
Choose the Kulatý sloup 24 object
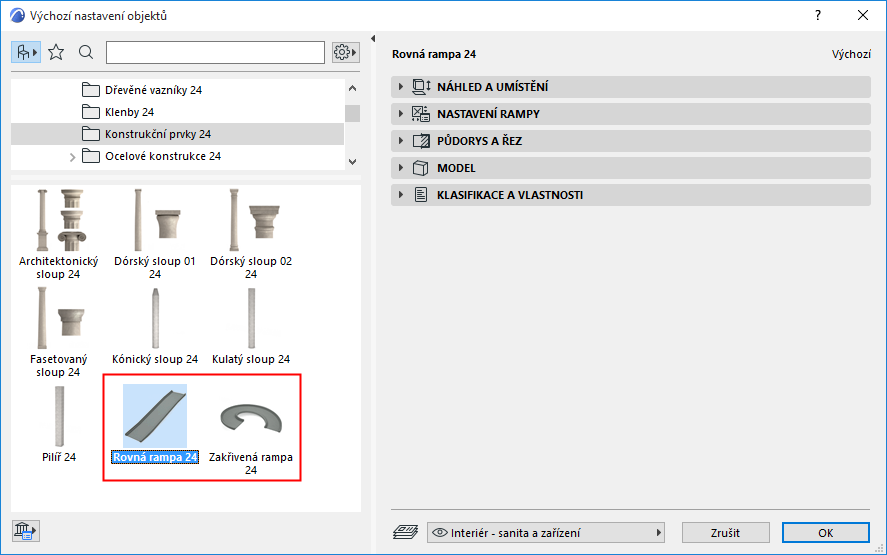pos(251,326)
